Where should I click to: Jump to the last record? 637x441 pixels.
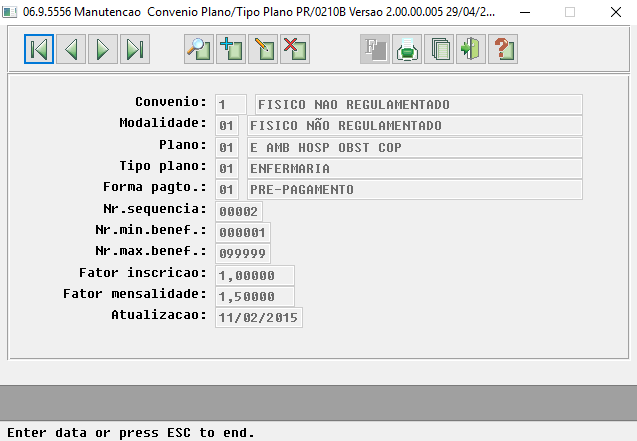tap(135, 49)
